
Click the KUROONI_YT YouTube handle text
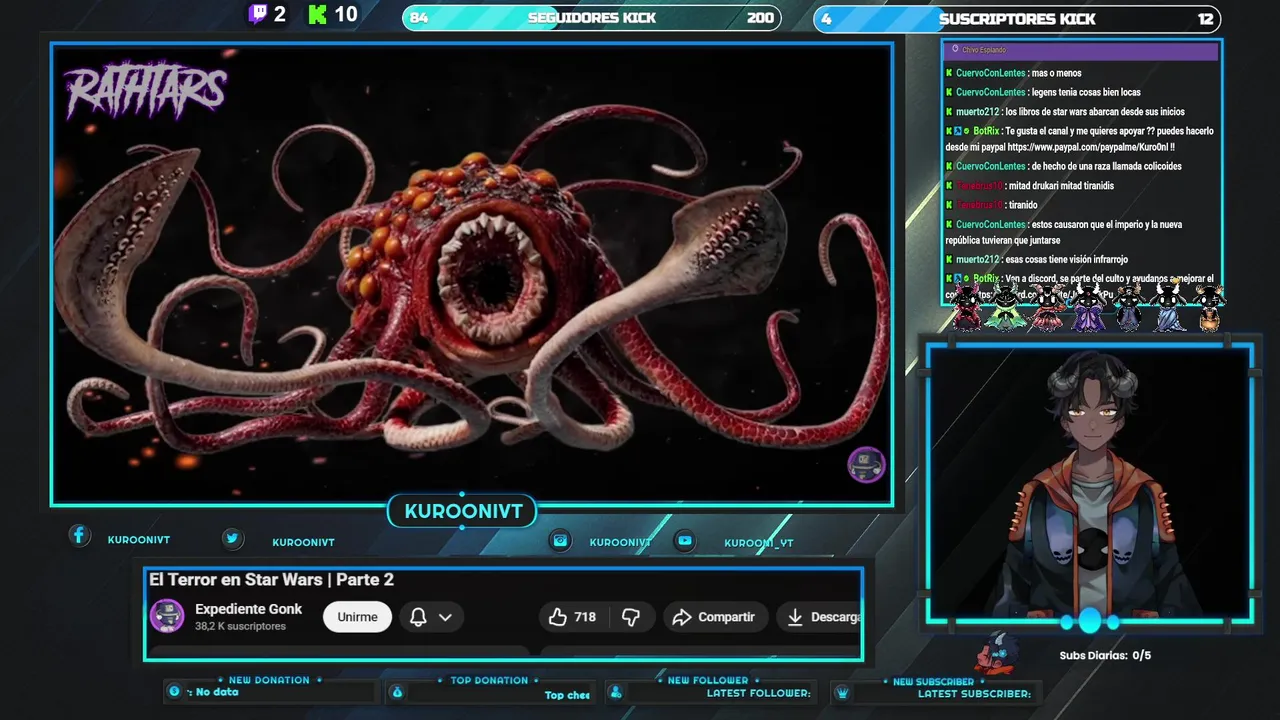pyautogui.click(x=759, y=543)
